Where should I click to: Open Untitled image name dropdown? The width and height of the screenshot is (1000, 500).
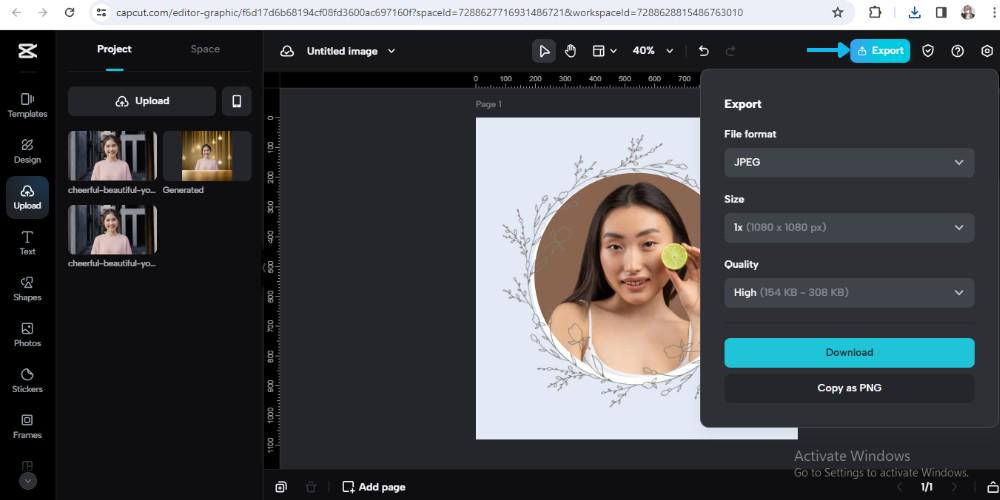[351, 51]
